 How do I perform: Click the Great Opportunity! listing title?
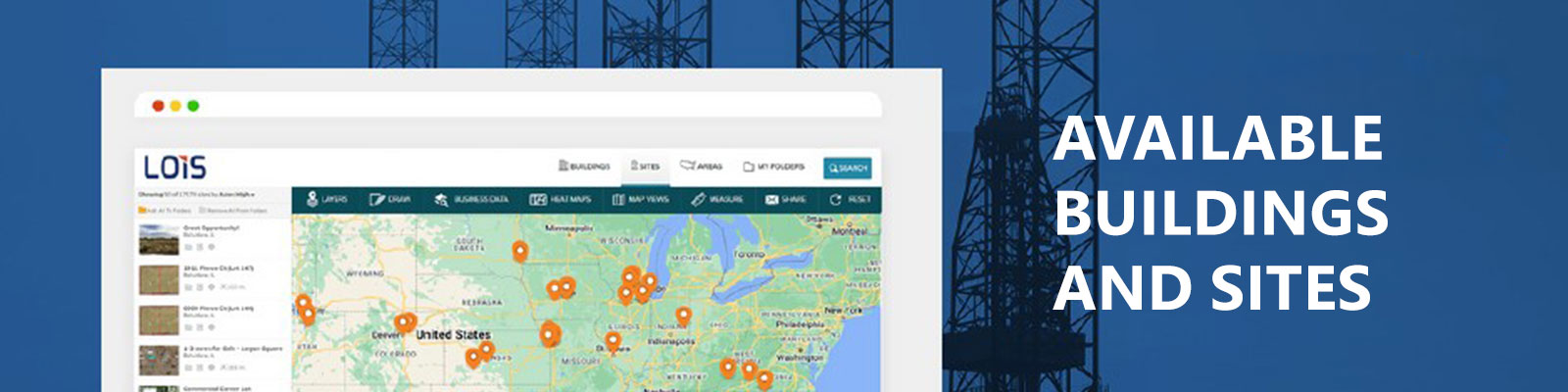tap(211, 228)
